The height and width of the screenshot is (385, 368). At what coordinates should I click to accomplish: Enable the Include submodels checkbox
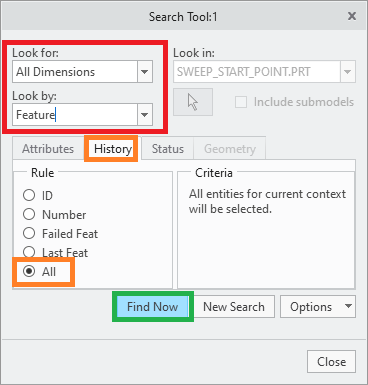pyautogui.click(x=241, y=102)
